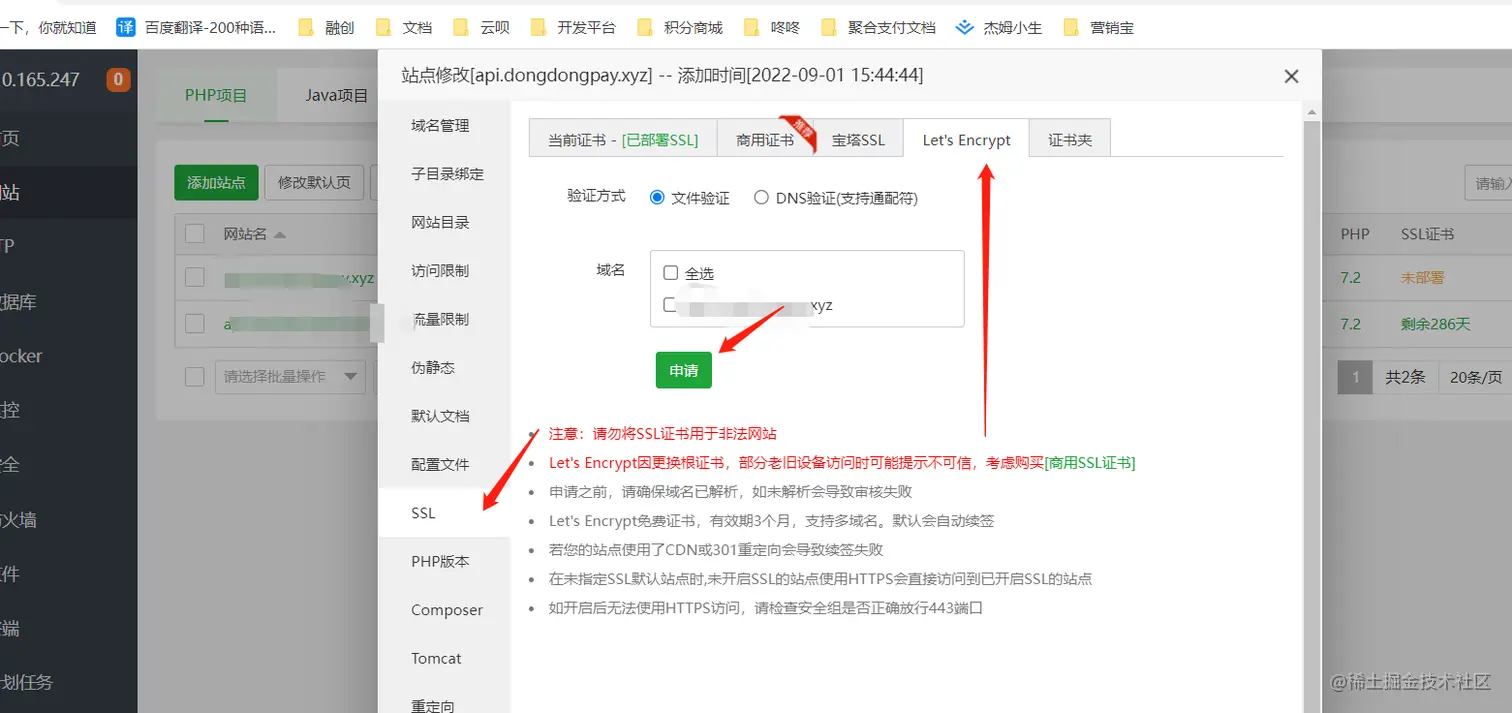Open the 请选择批量操作 dropdown
This screenshot has height=713, width=1512.
(289, 376)
